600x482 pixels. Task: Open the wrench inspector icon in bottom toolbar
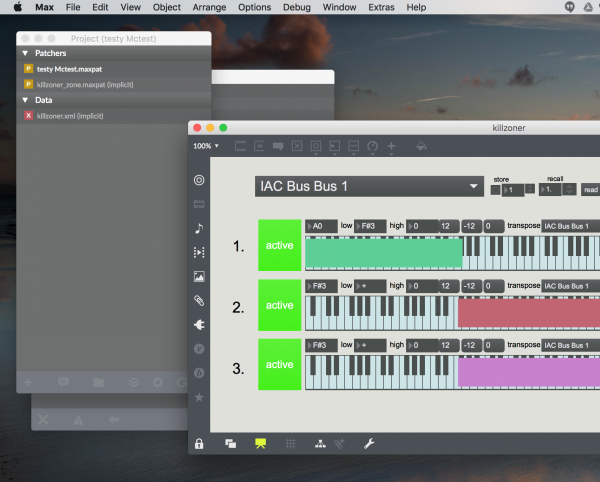pyautogui.click(x=369, y=444)
